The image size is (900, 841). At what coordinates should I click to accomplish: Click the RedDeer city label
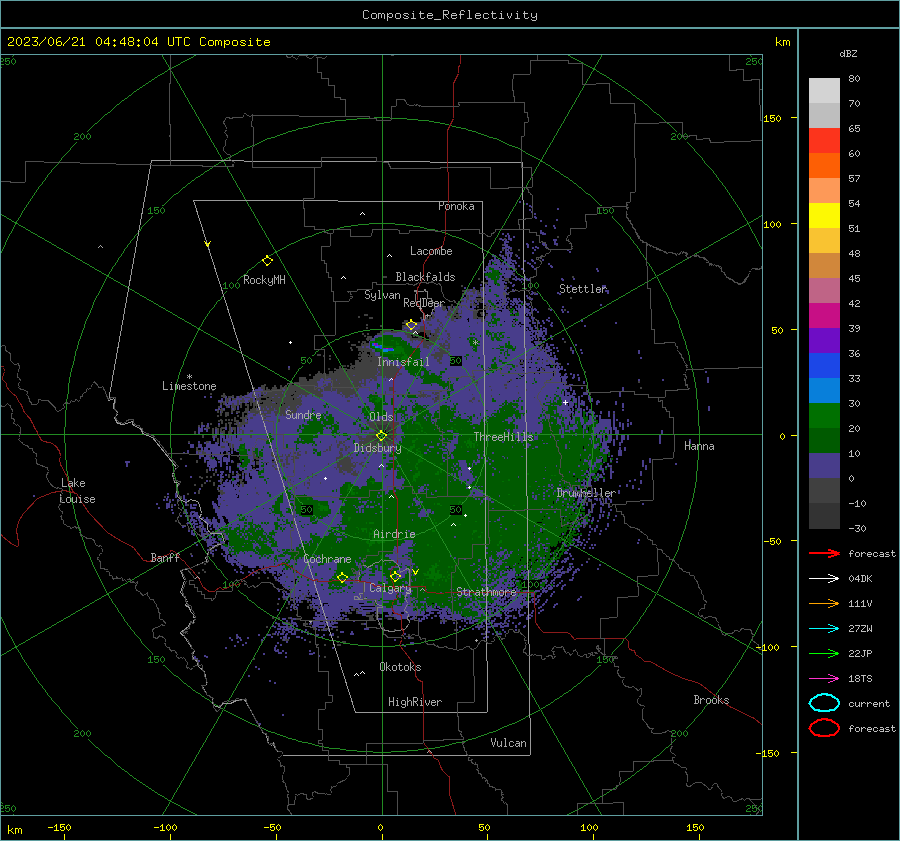point(424,303)
